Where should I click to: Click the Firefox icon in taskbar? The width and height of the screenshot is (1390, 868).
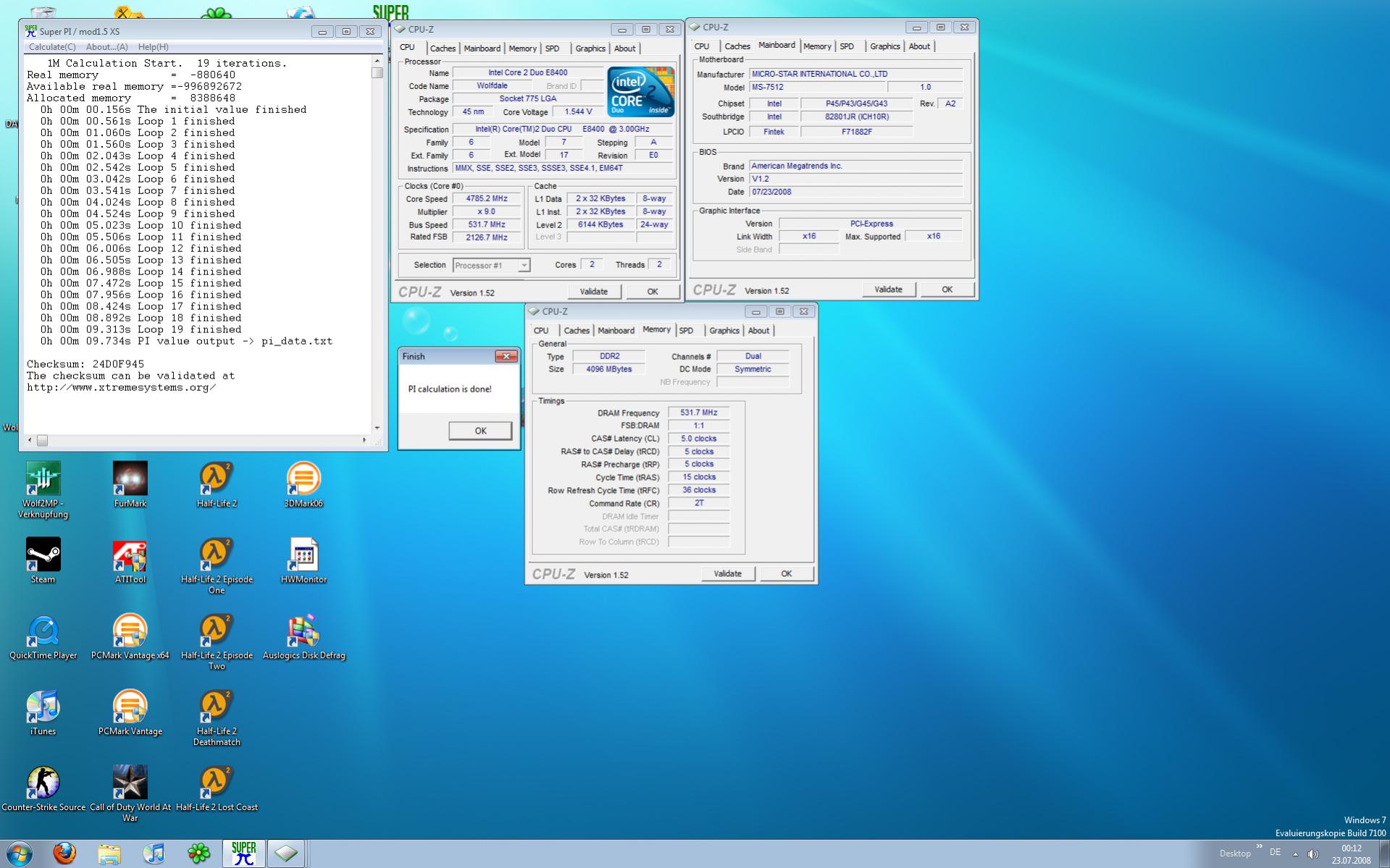click(x=64, y=854)
